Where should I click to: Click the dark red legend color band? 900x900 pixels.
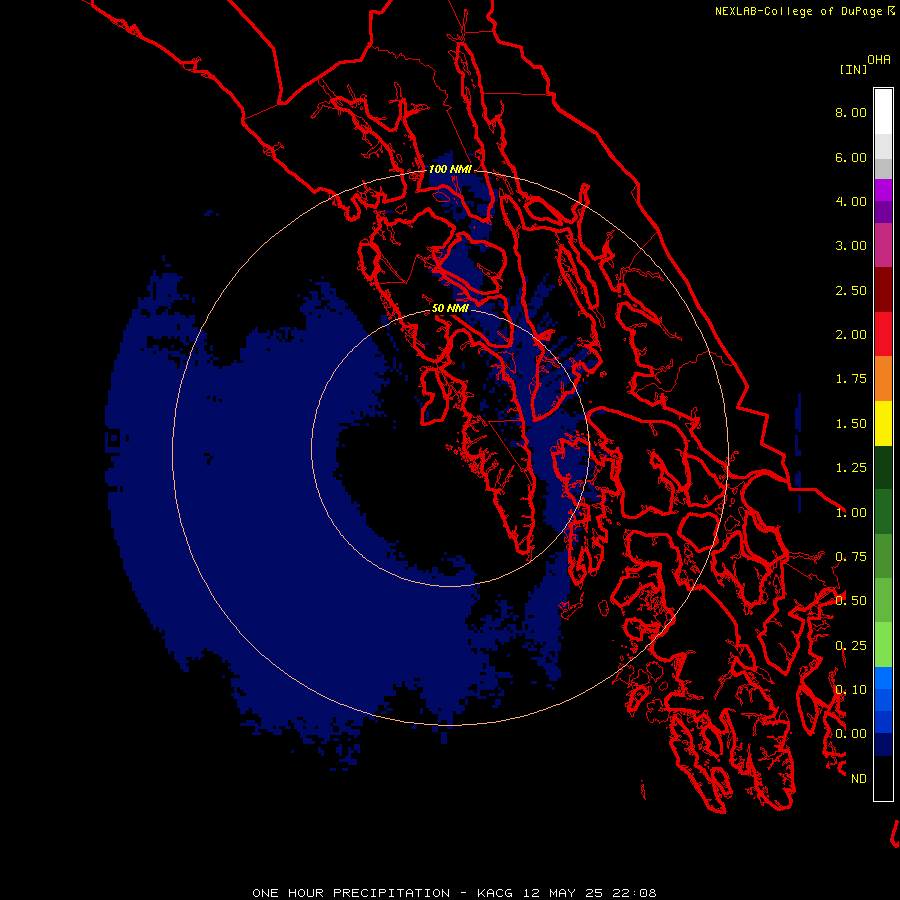pos(883,290)
